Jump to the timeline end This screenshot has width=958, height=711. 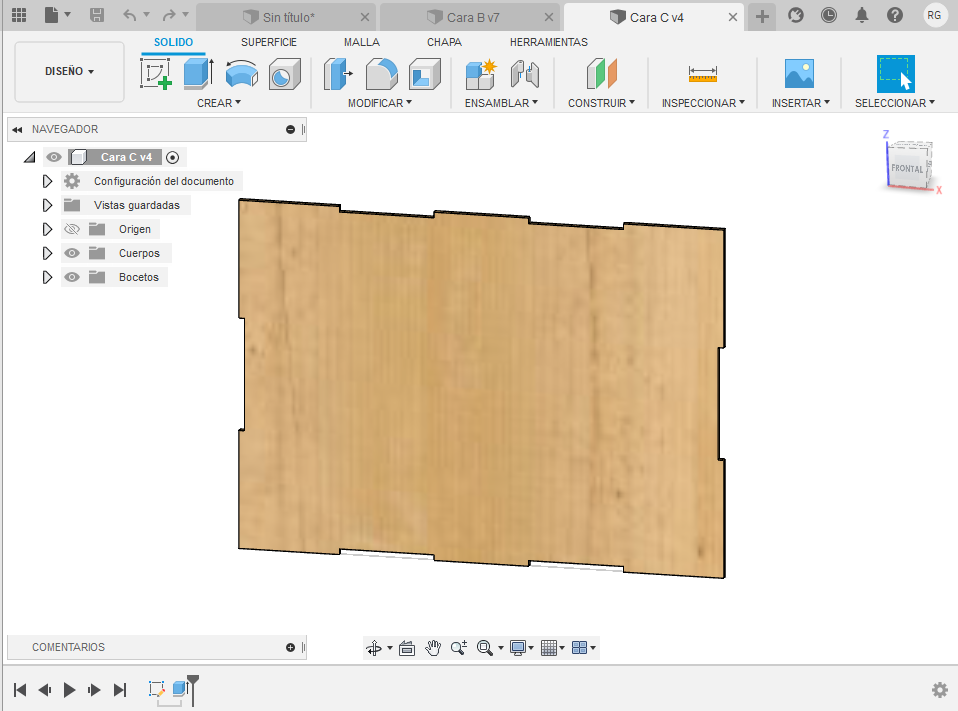click(120, 690)
